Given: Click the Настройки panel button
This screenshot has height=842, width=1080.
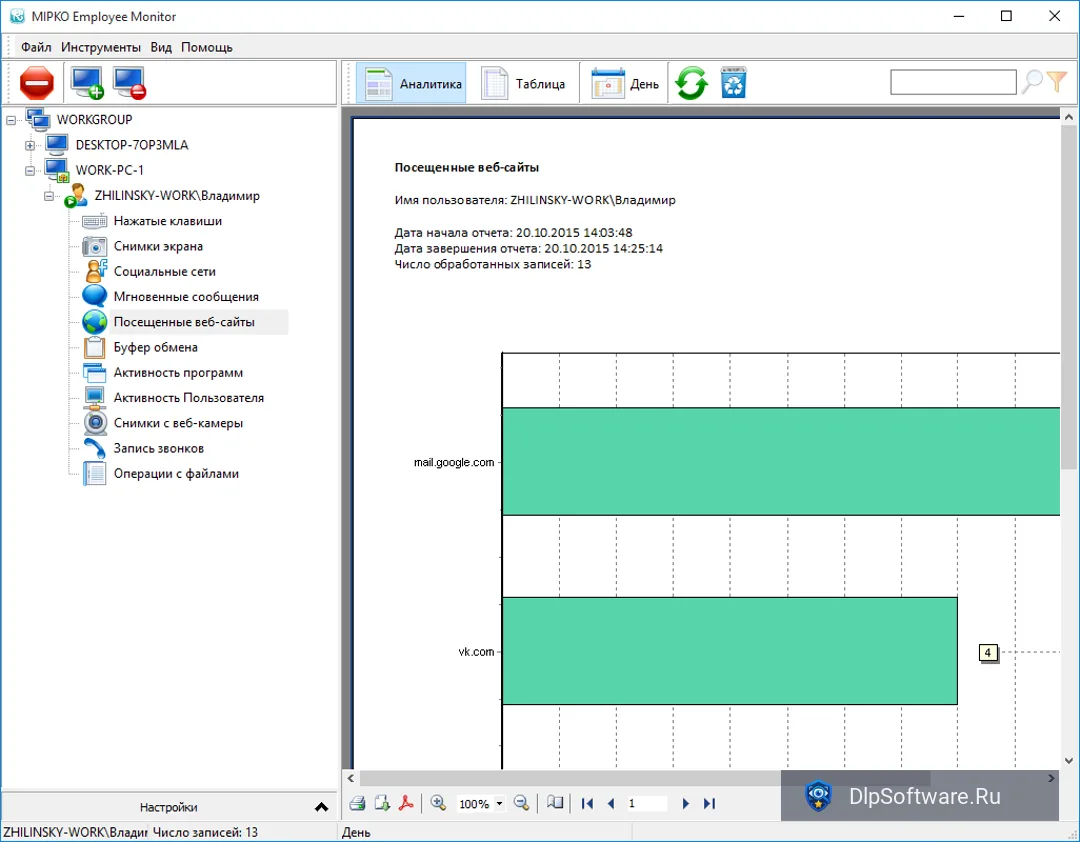Looking at the screenshot, I should tap(169, 807).
